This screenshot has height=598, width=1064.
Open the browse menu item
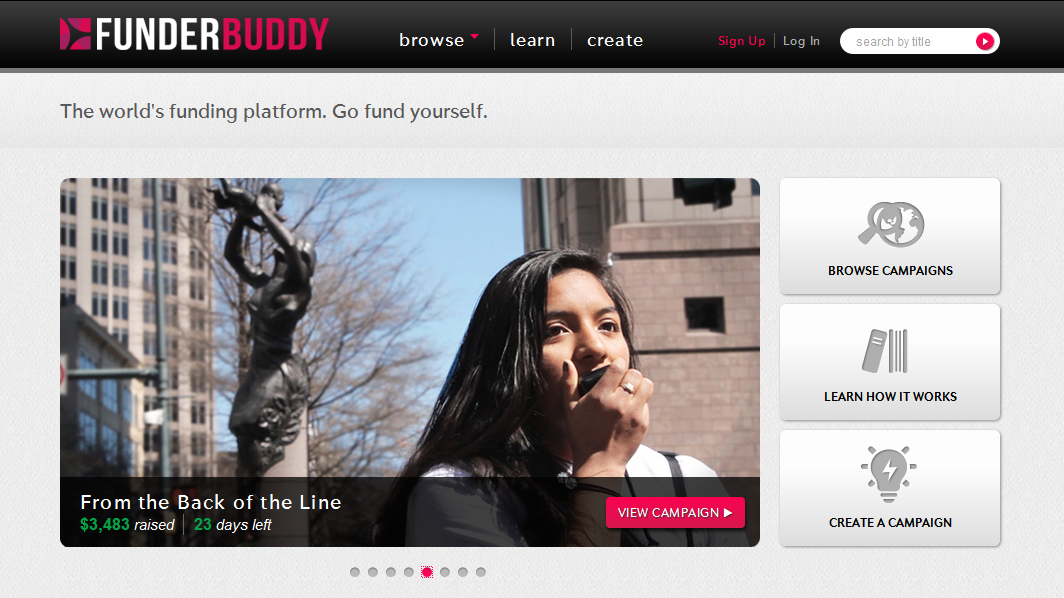(x=432, y=40)
